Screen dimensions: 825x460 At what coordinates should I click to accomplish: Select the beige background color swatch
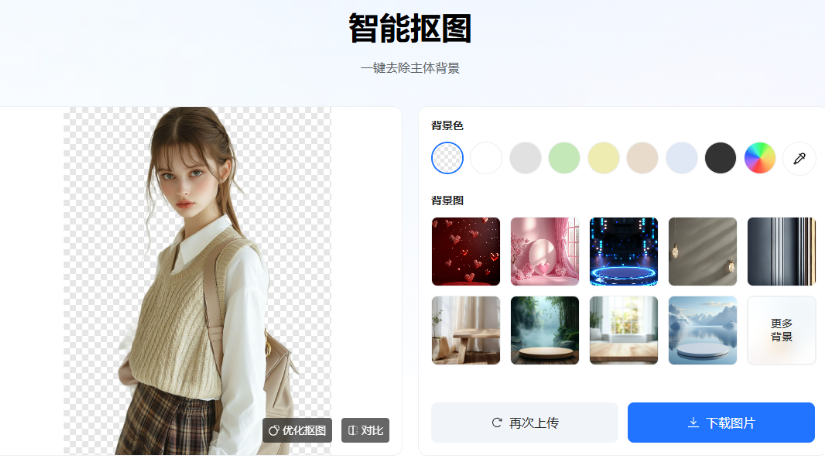click(x=642, y=158)
